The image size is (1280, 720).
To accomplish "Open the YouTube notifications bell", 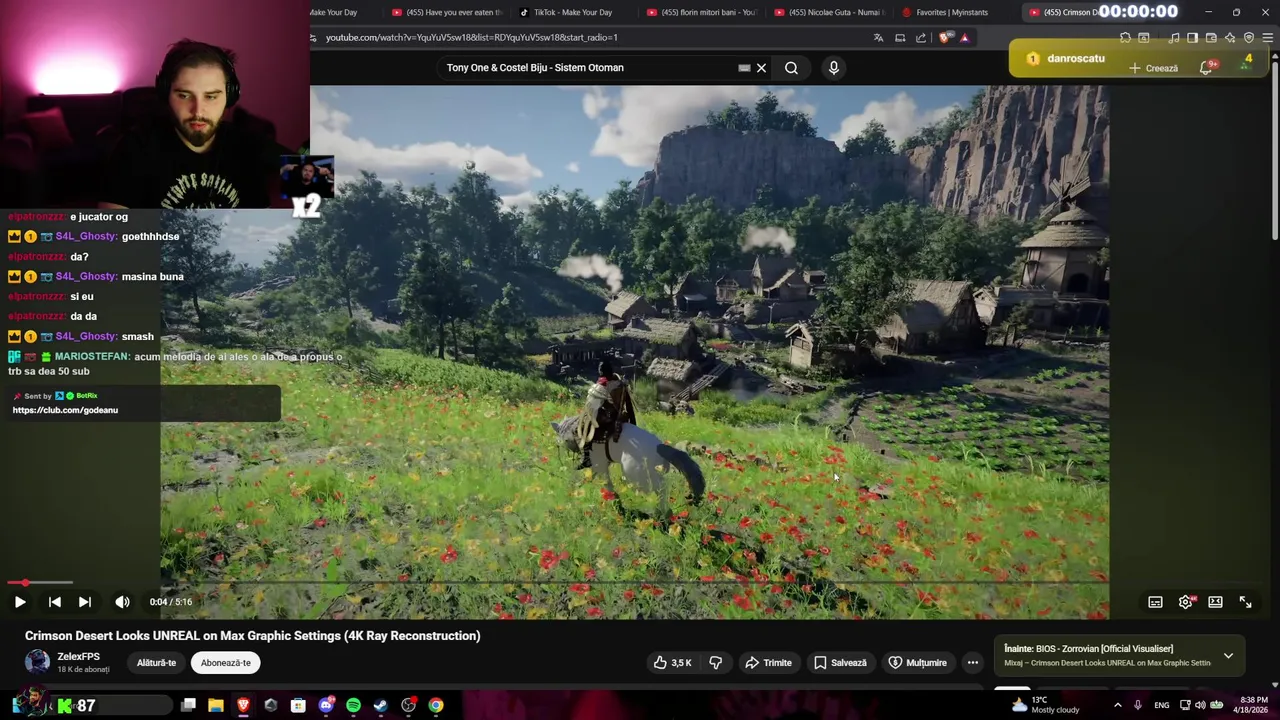I will 1207,68.
